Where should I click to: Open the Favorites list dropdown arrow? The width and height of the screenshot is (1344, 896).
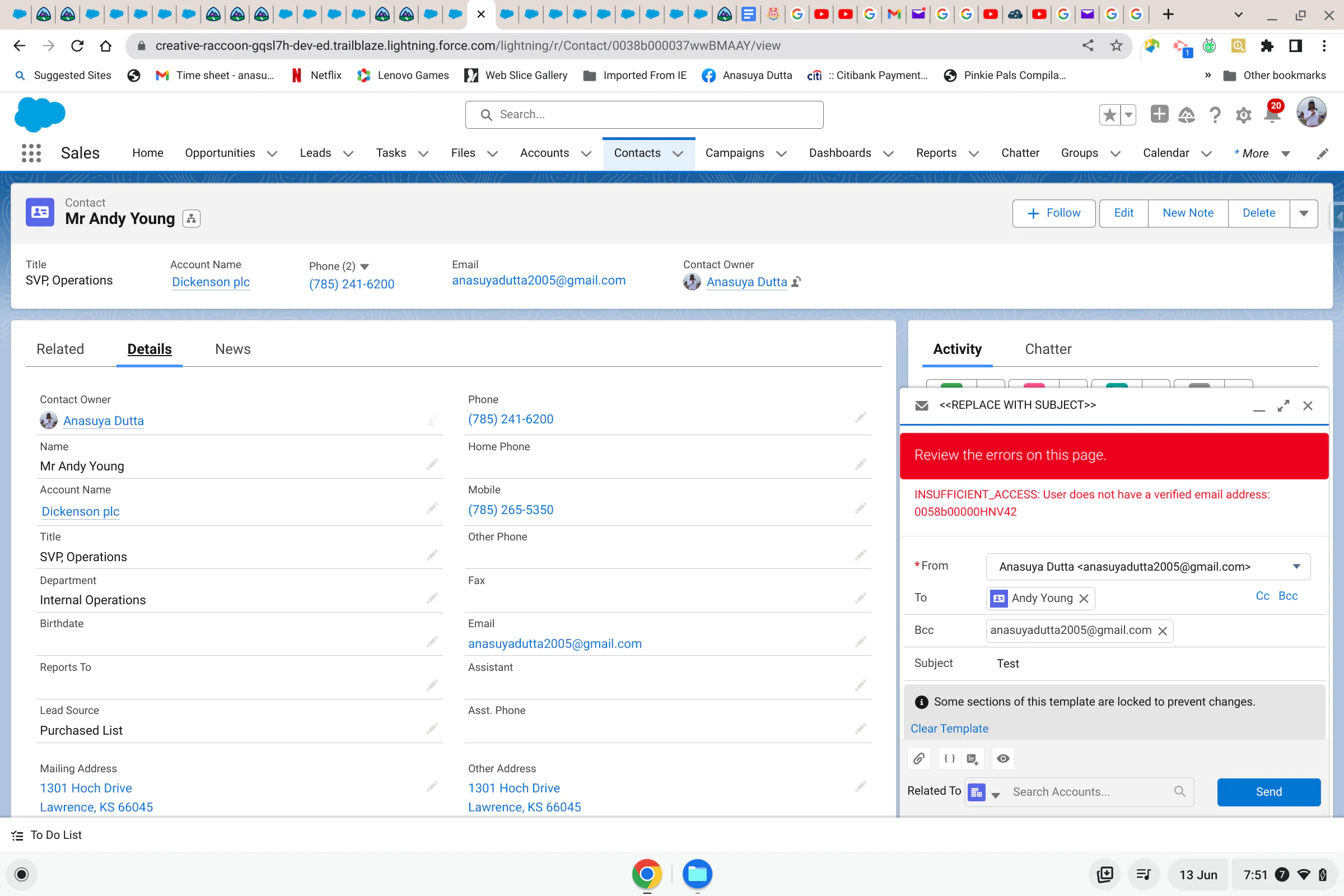point(1128,115)
